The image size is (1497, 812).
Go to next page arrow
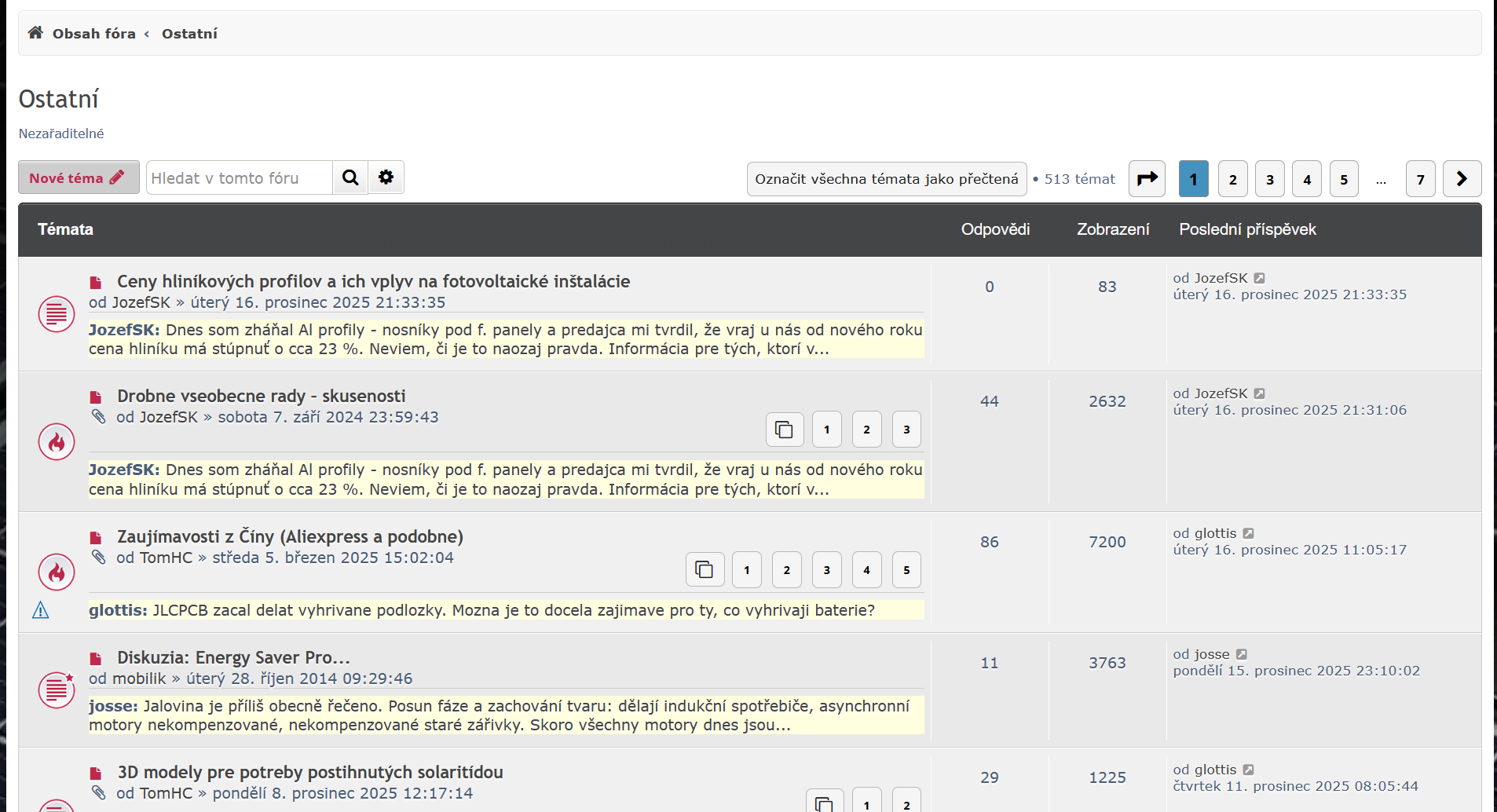(x=1462, y=178)
